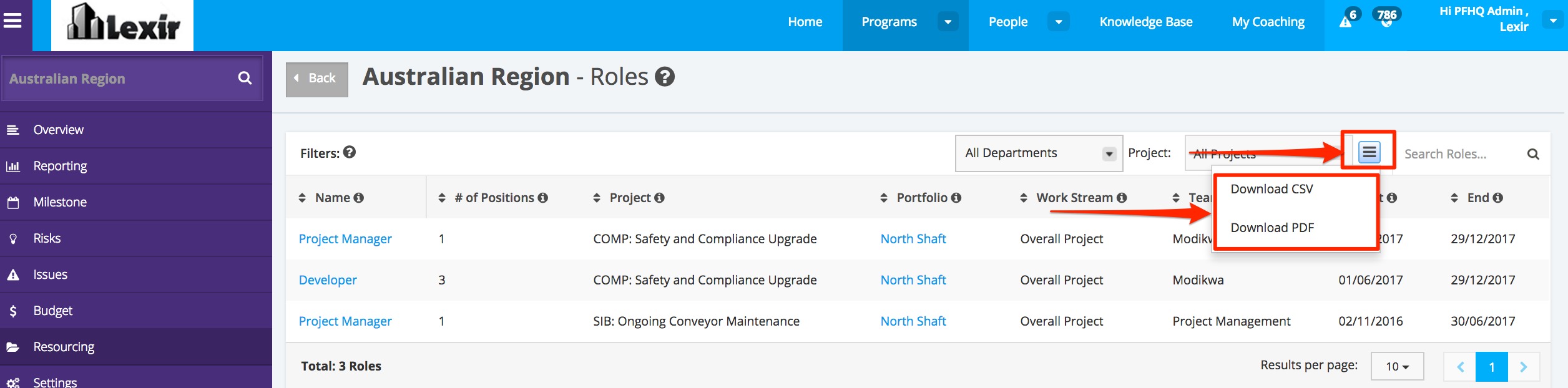1568x388 pixels.
Task: Choose Download CSV from the menu
Action: tap(1272, 189)
